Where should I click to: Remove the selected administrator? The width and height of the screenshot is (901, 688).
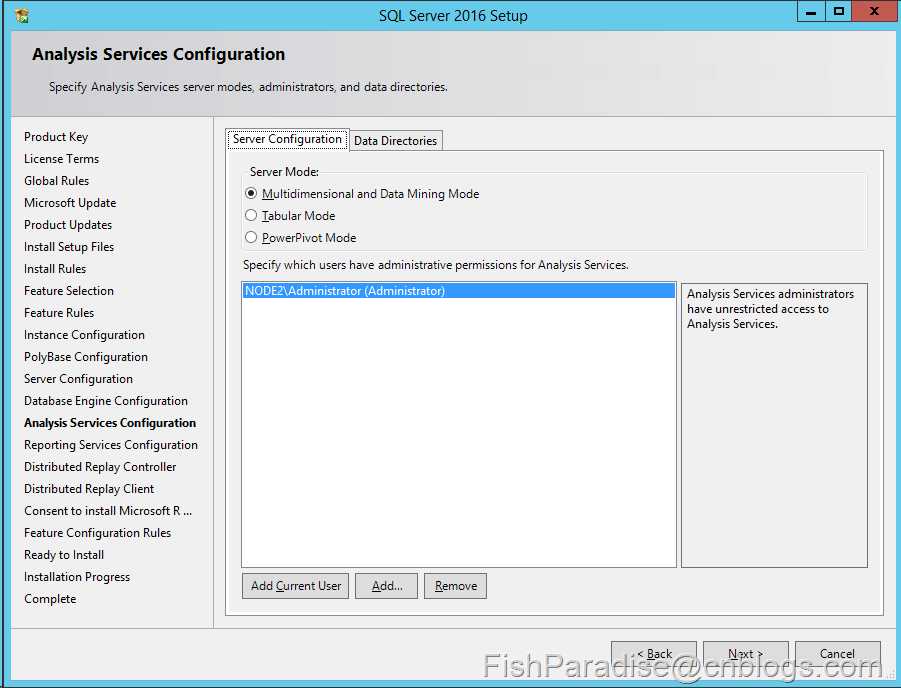pyautogui.click(x=455, y=586)
